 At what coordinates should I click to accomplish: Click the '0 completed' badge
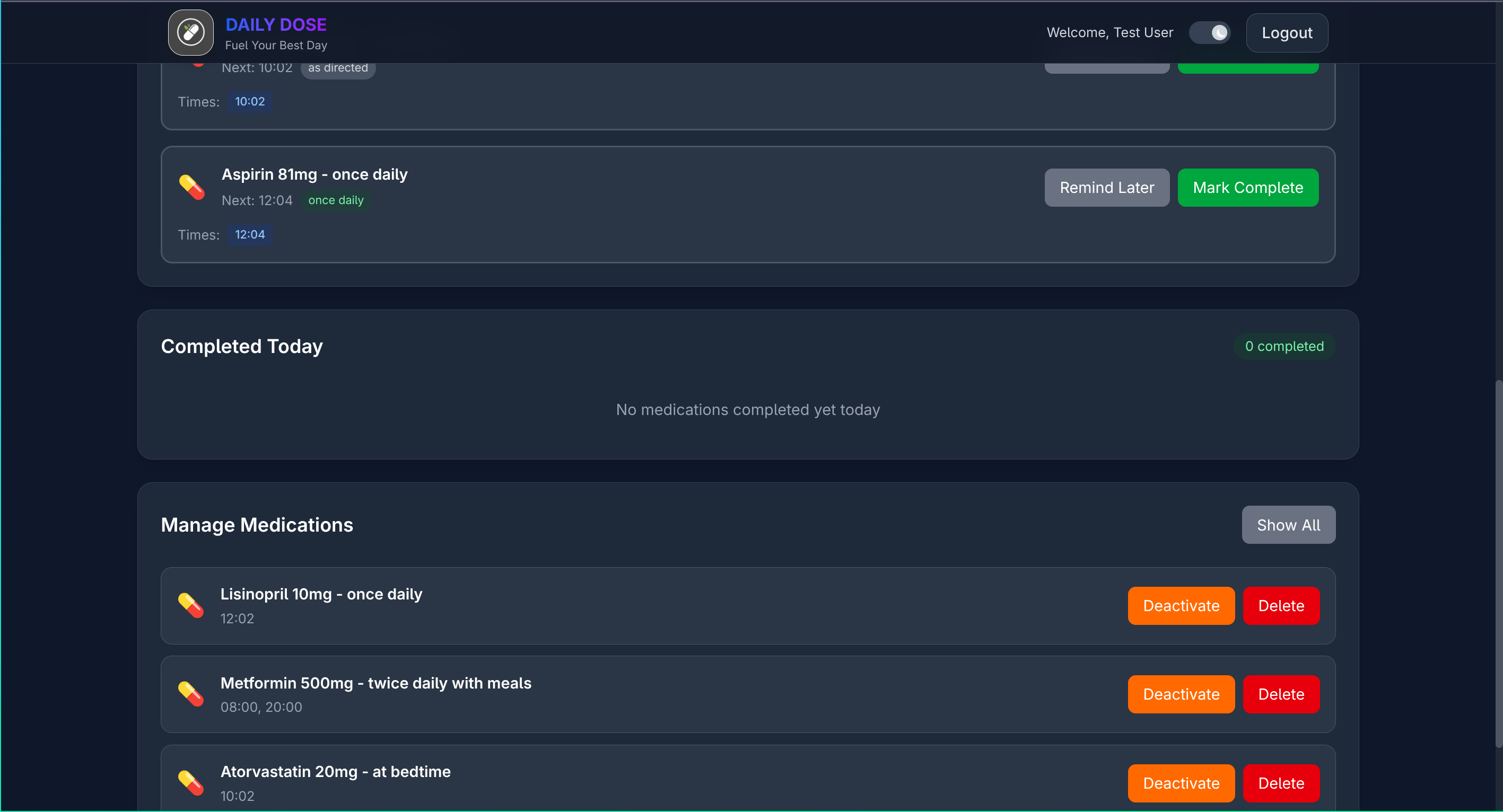pos(1283,346)
